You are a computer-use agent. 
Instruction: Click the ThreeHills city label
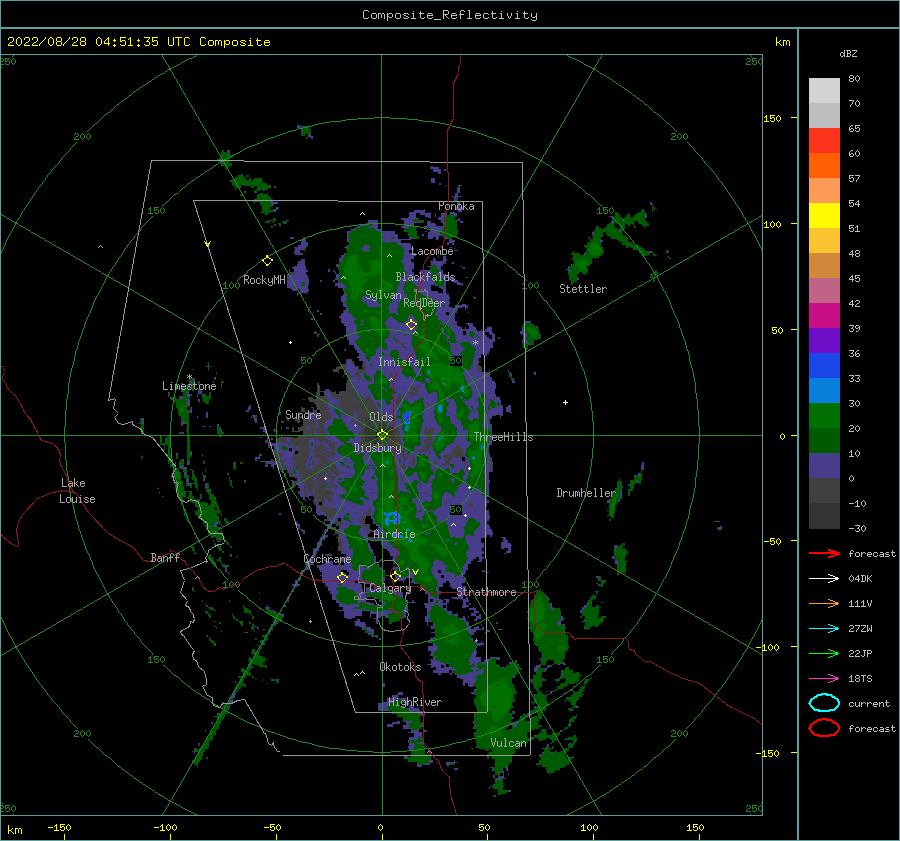click(503, 437)
